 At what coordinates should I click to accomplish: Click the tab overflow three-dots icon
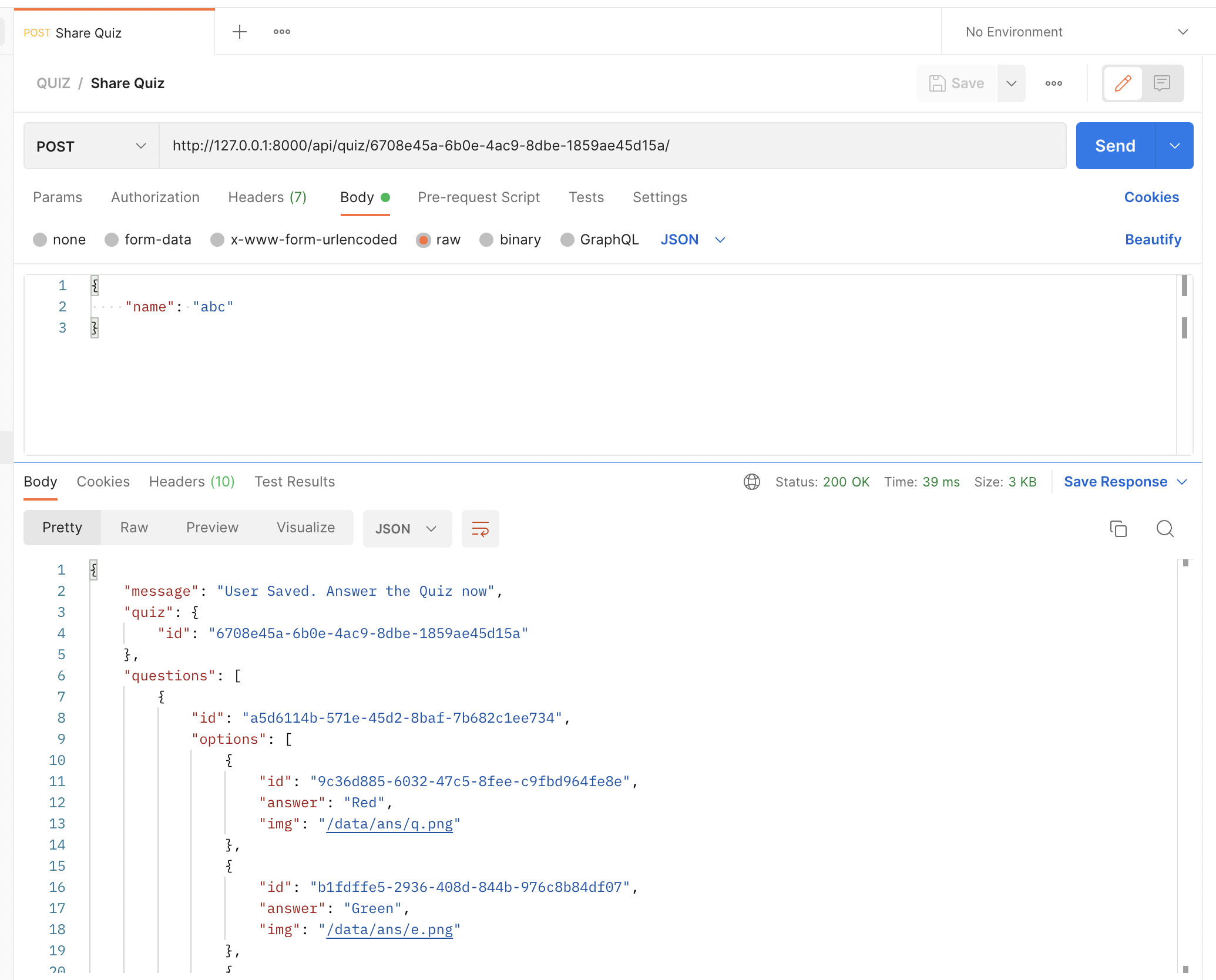282,32
